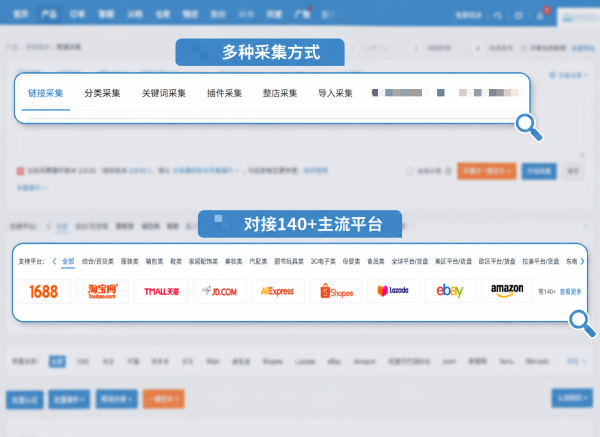Filter platforms by 图书玩具类

click(x=289, y=261)
